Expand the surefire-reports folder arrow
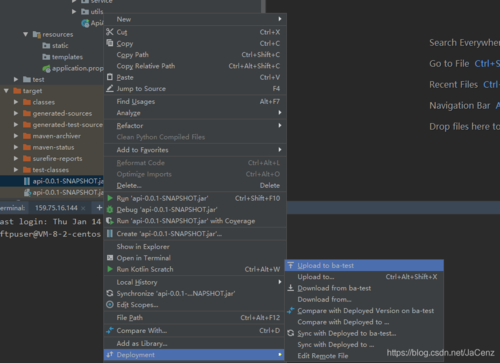Viewport: 500px width, 363px height. (x=16, y=158)
